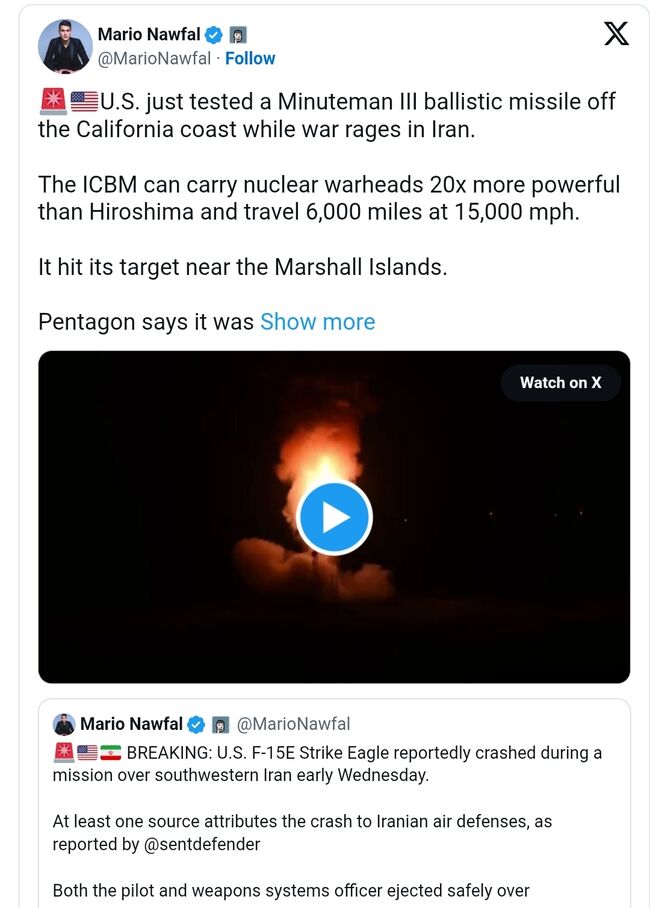Click Mario Nawfal's profile avatar at the top
Screen dimensions: 650x908
point(65,46)
